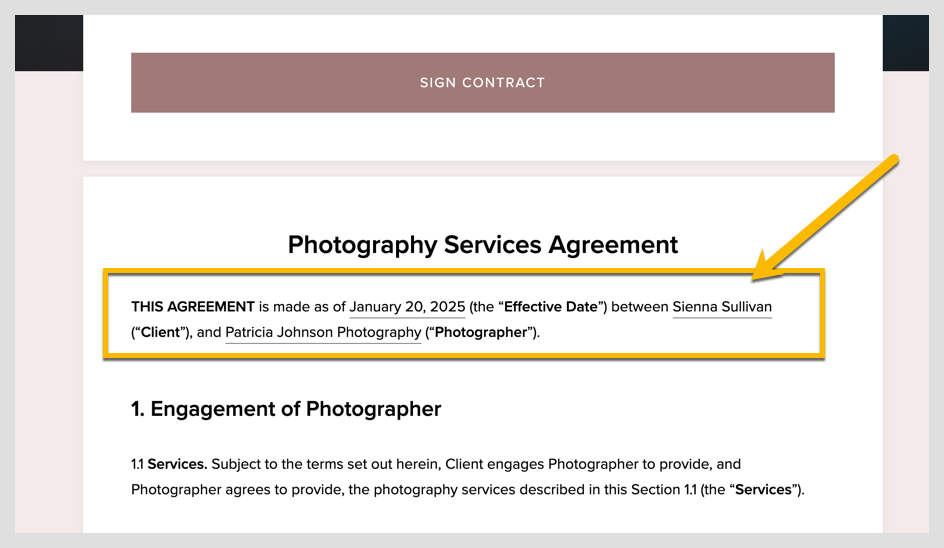Click the Sign Contract button
The width and height of the screenshot is (944, 548).
tap(482, 83)
